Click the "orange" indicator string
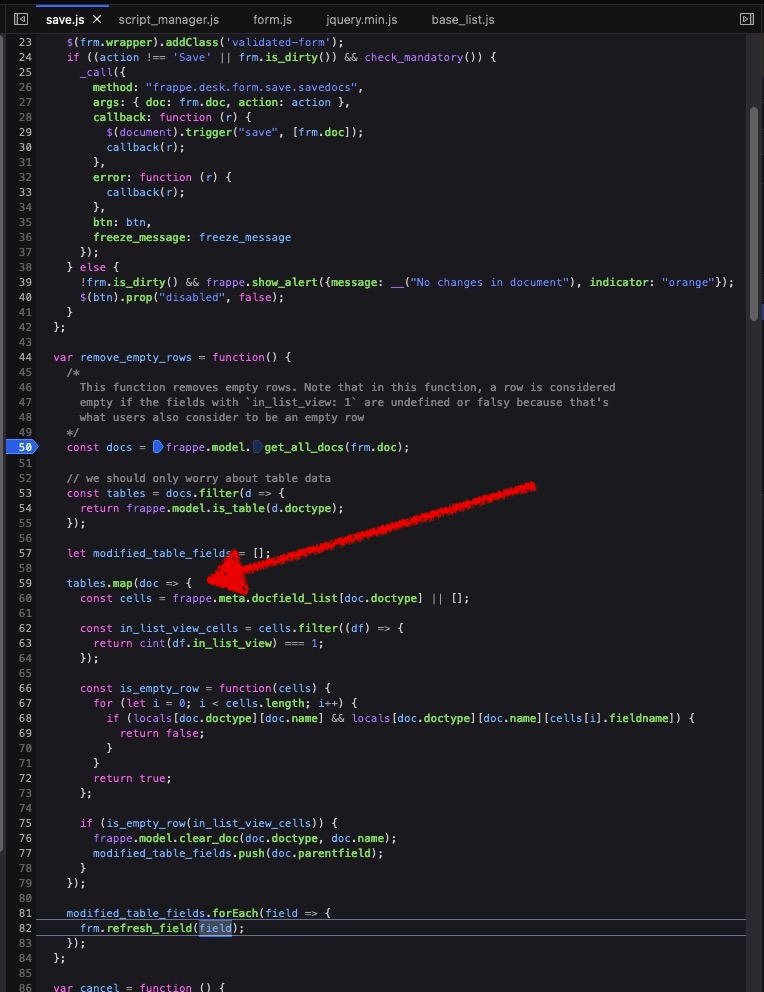The height and width of the screenshot is (992, 764). coord(687,282)
